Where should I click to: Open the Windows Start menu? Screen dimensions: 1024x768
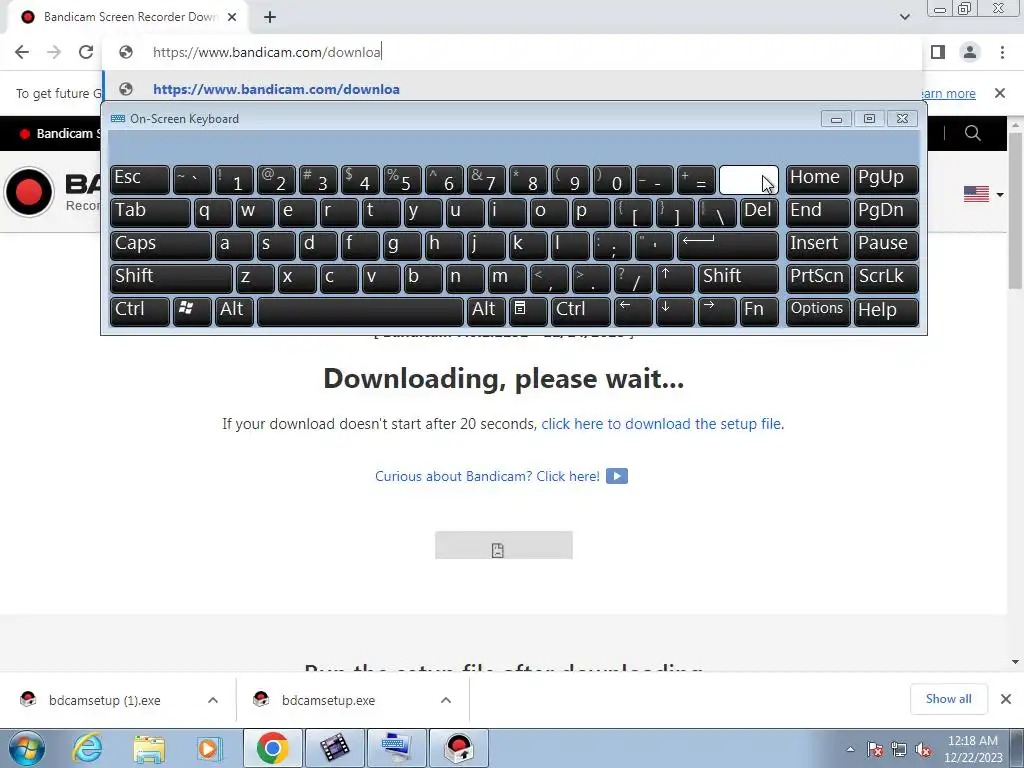click(x=26, y=749)
